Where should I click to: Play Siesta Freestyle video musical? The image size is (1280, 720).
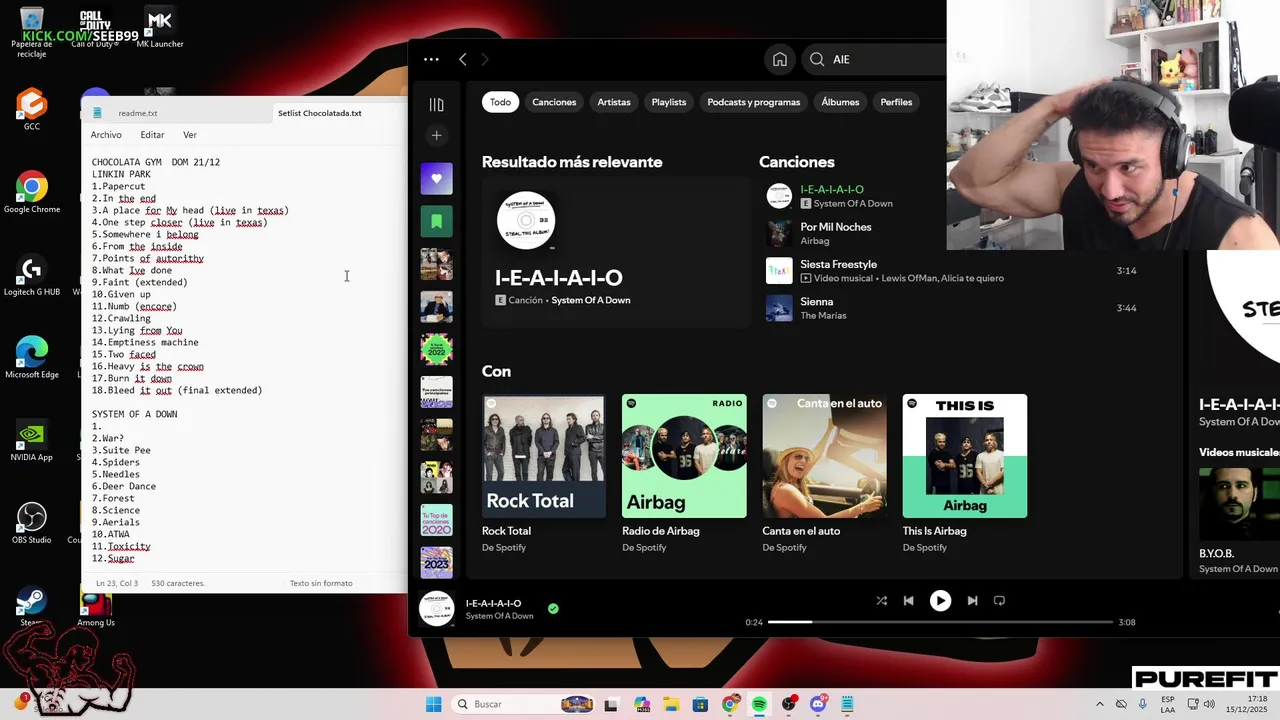(838, 264)
